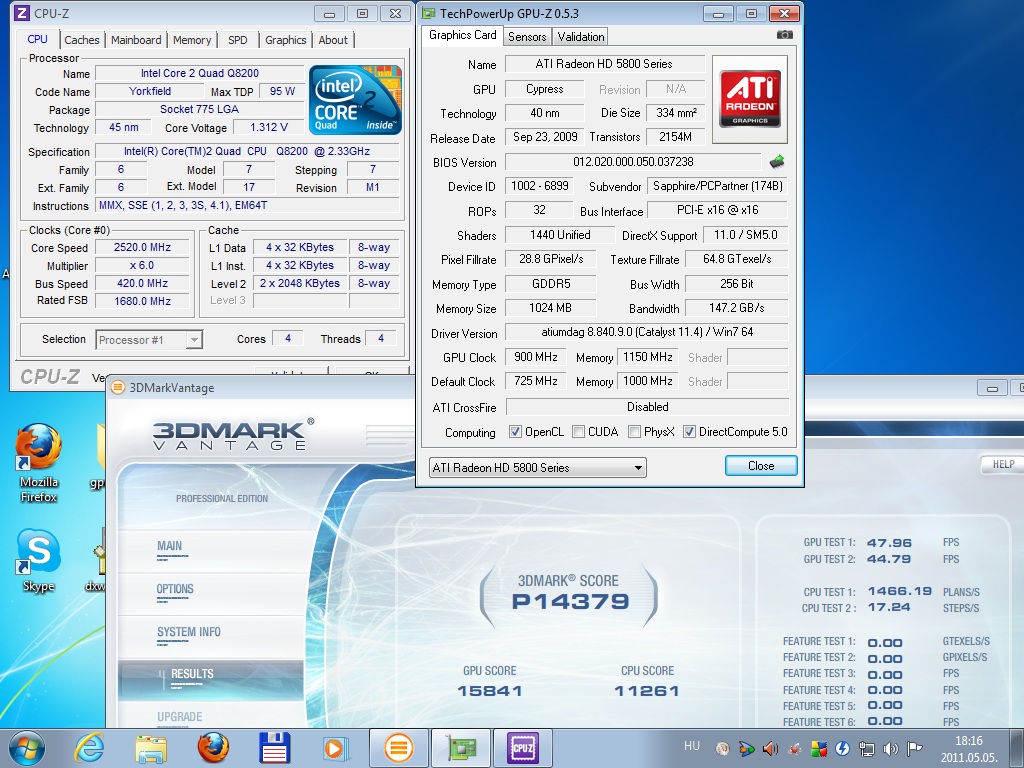Open MAIN section in 3DMark Vantage

[x=169, y=546]
